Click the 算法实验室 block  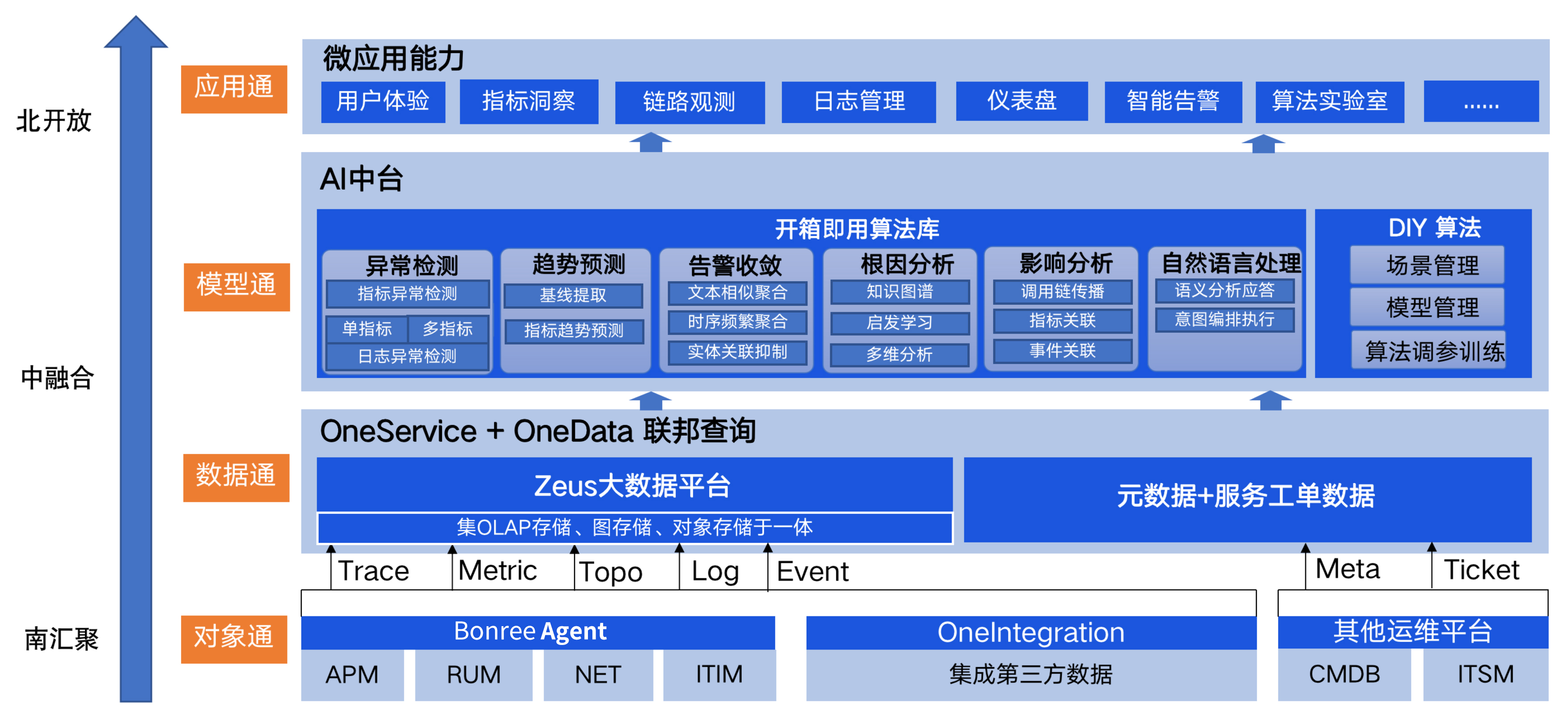tap(1329, 102)
